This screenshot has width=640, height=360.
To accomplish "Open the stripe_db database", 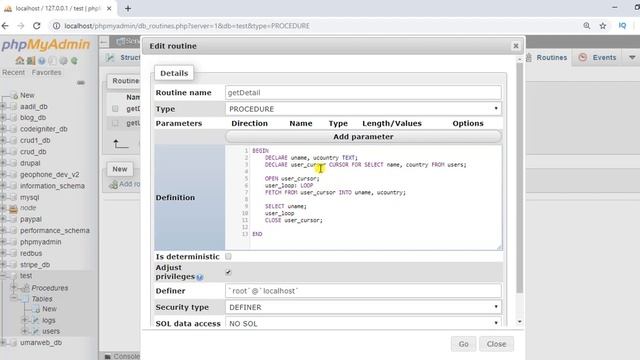I will 35,264.
